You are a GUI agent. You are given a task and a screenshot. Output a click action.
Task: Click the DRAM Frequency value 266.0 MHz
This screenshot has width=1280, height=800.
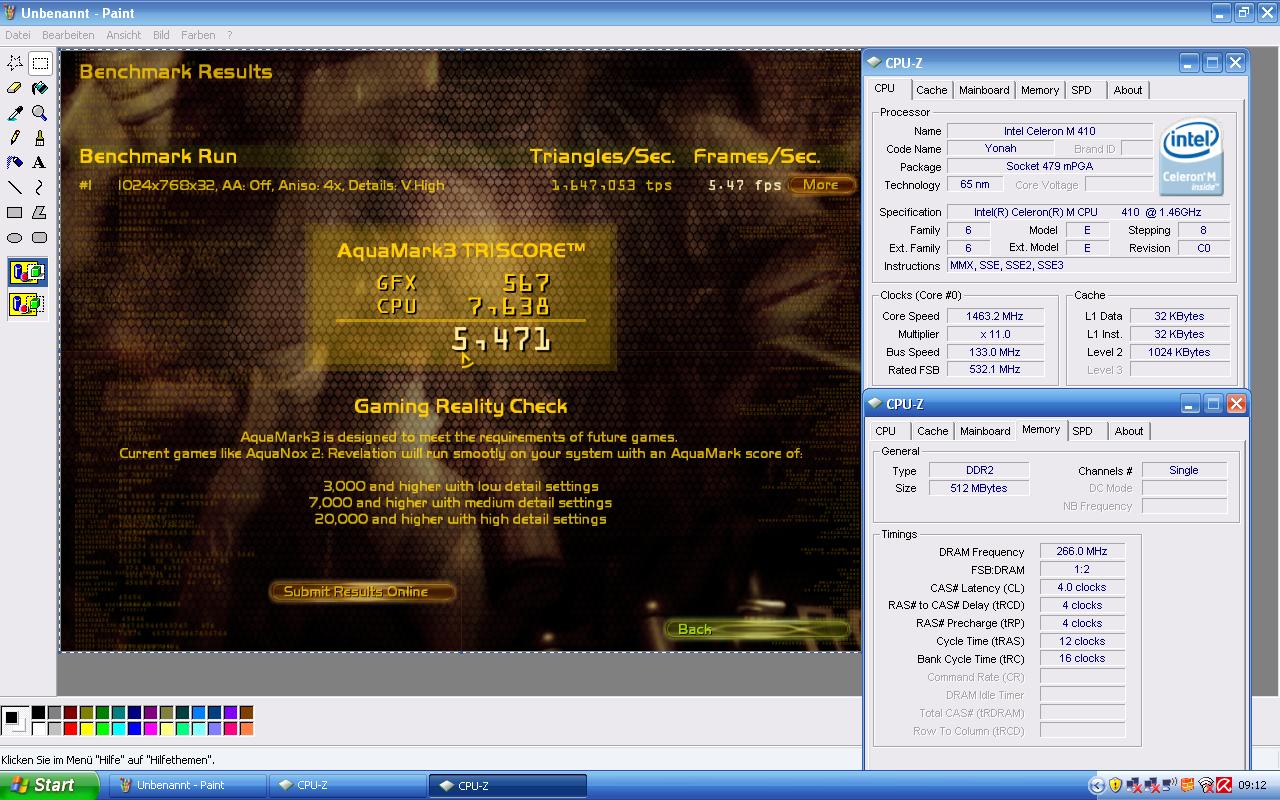coord(1083,551)
